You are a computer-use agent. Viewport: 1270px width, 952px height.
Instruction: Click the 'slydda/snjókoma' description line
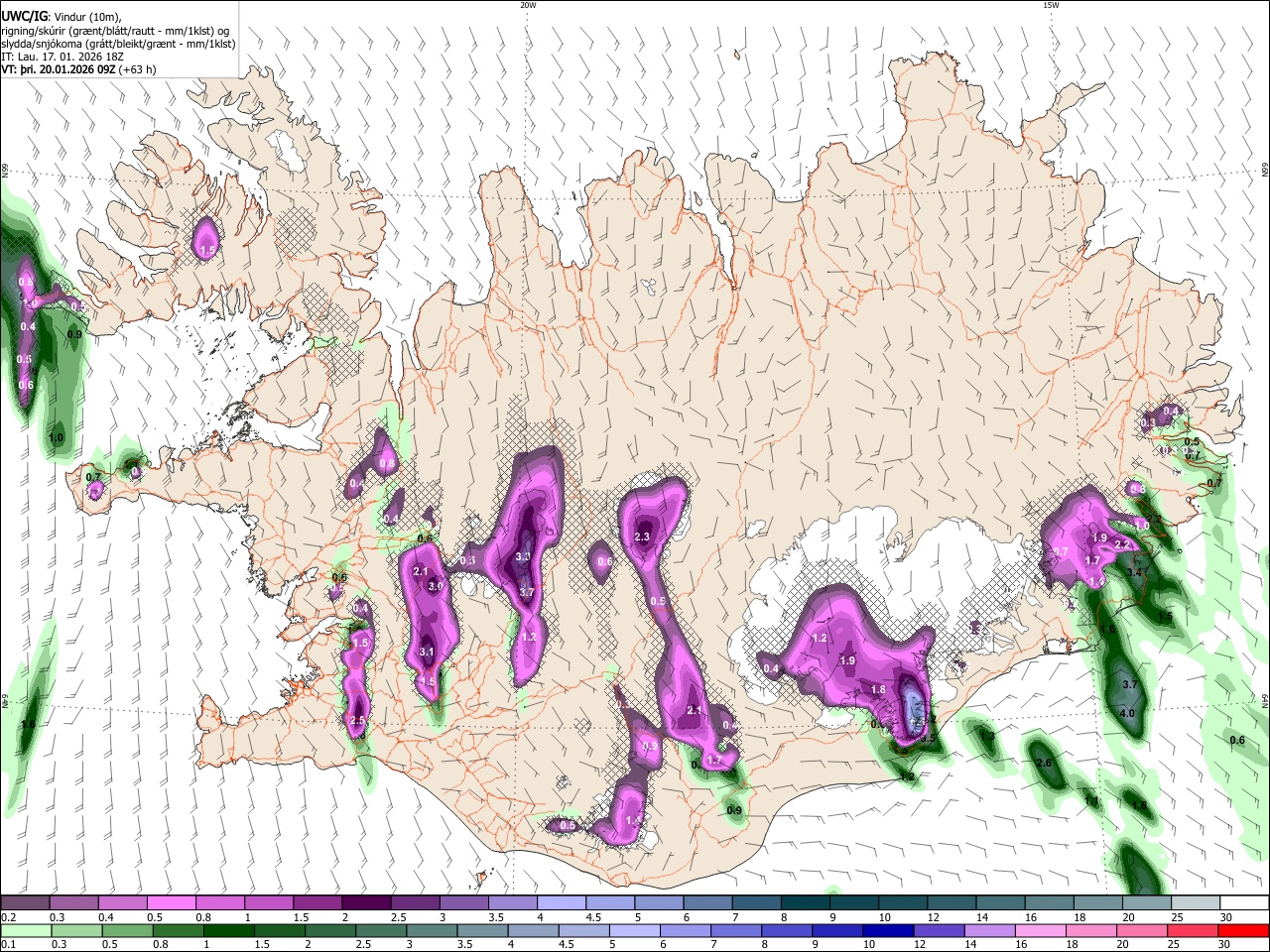point(118,44)
